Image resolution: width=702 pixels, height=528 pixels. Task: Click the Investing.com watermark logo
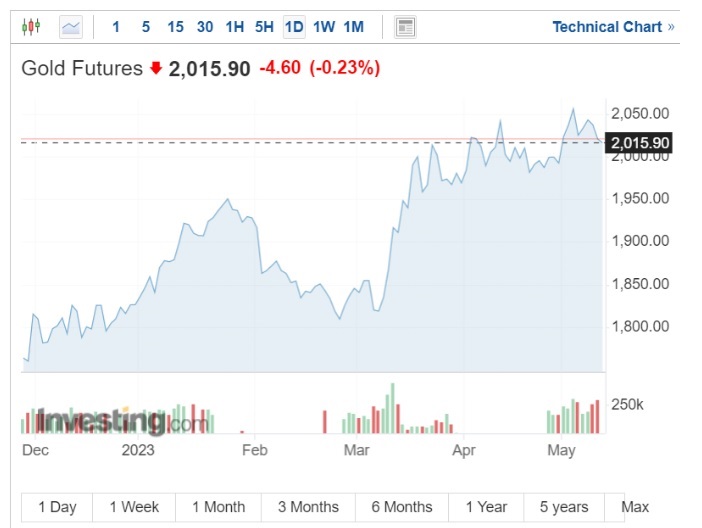click(117, 421)
